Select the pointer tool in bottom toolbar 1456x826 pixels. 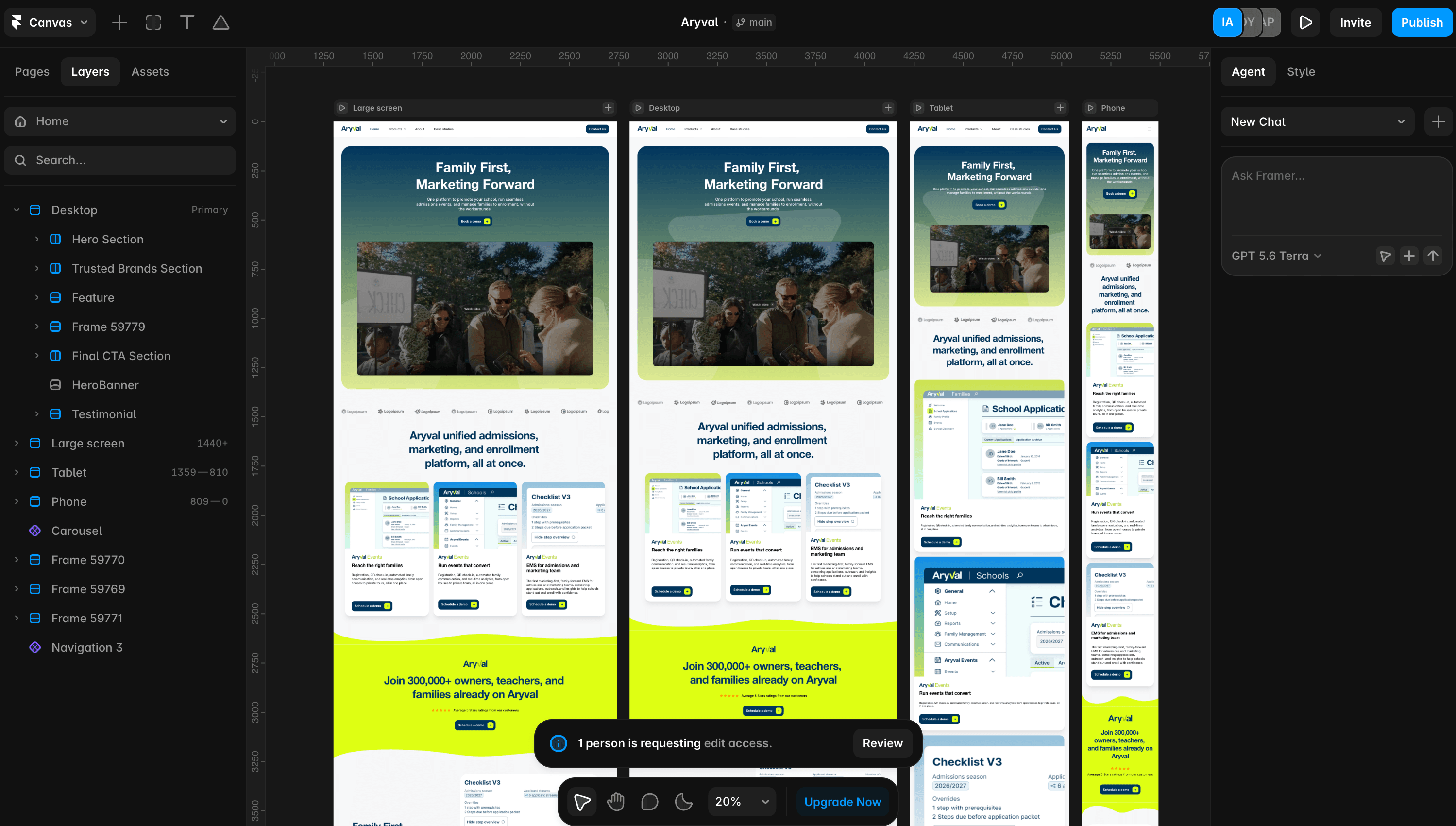[582, 802]
